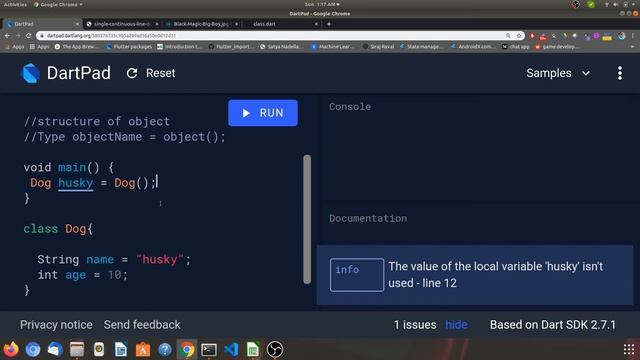Open Thunderbird mail from the dock

click(x=55, y=349)
